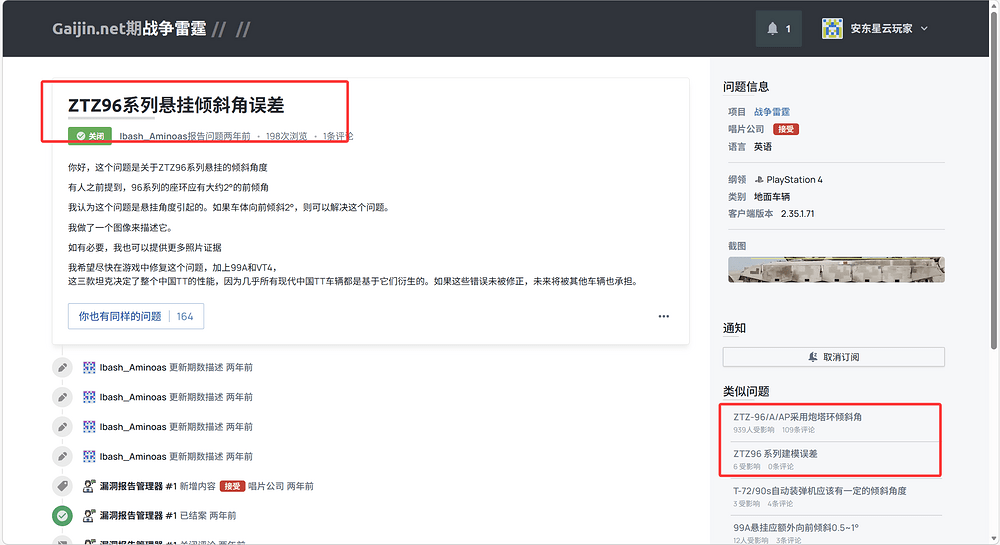
Task: Click the green 关闭 status badge
Action: [x=90, y=136]
